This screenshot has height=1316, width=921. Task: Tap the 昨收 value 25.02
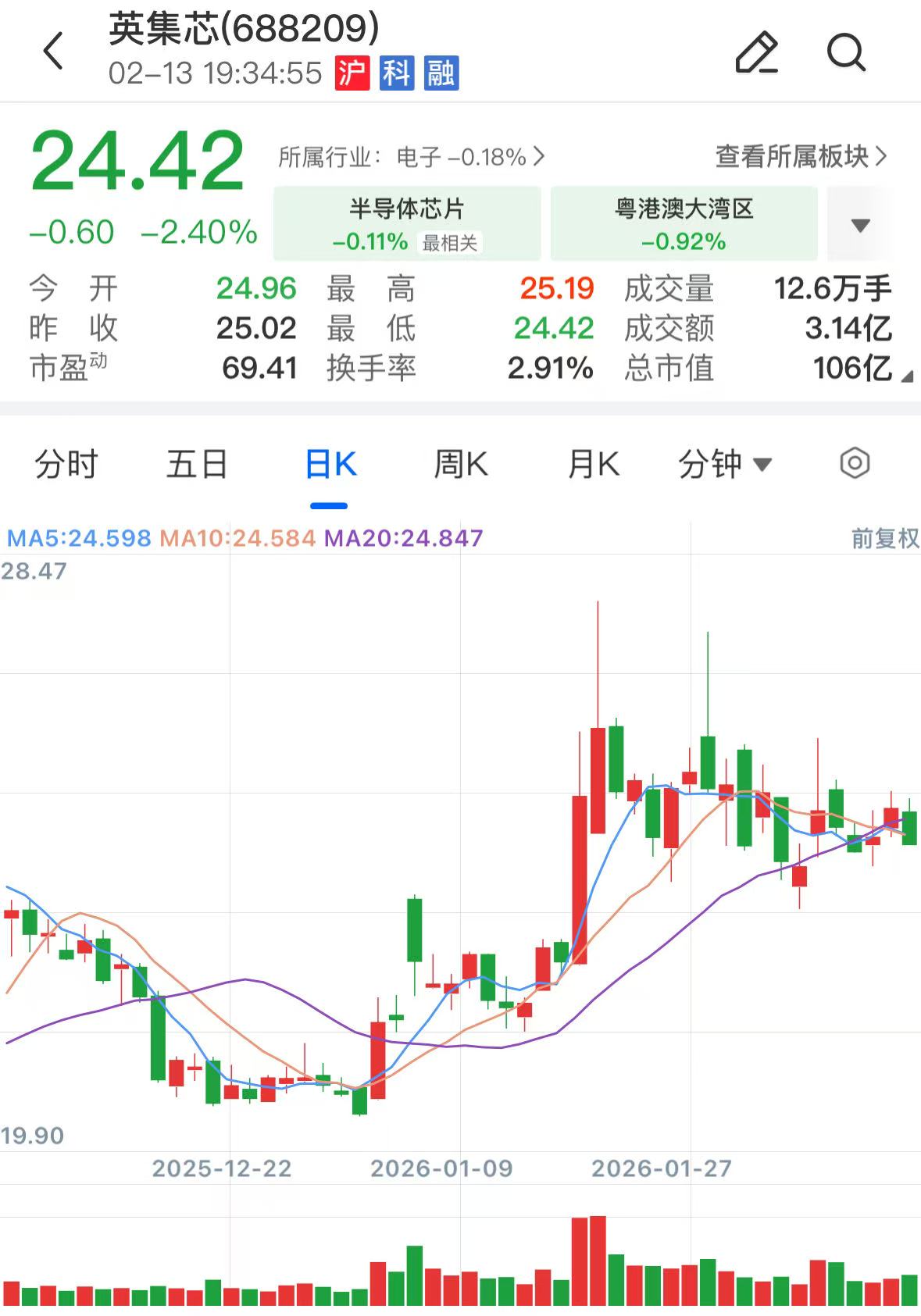pos(256,328)
